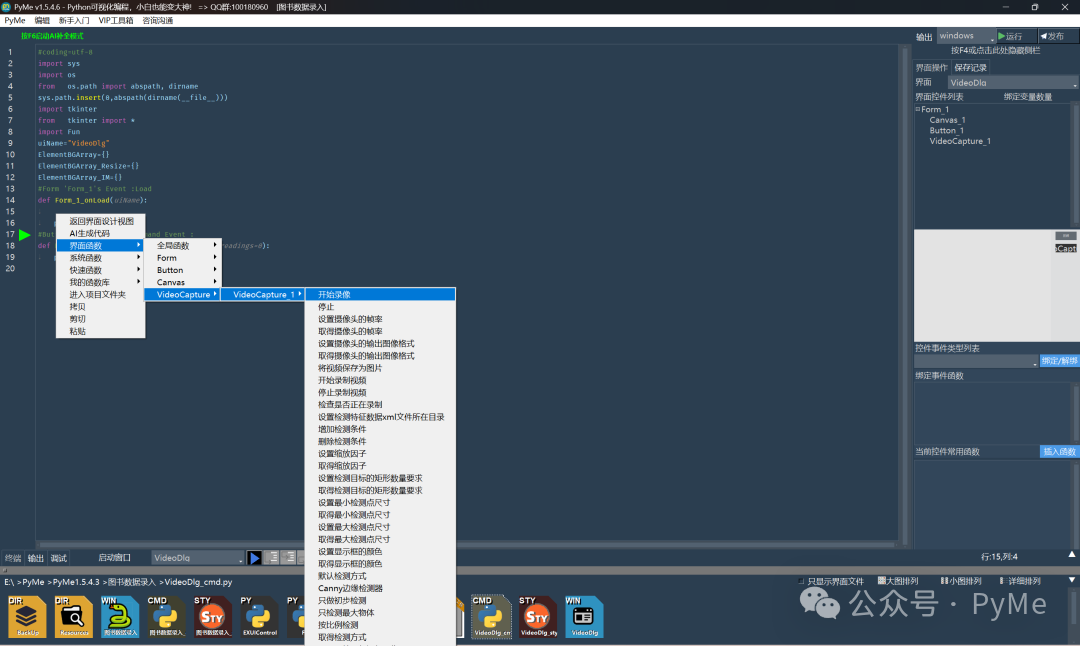Select Canvas_1 in the control tree
Screen dimensions: 1080x646
(947, 120)
